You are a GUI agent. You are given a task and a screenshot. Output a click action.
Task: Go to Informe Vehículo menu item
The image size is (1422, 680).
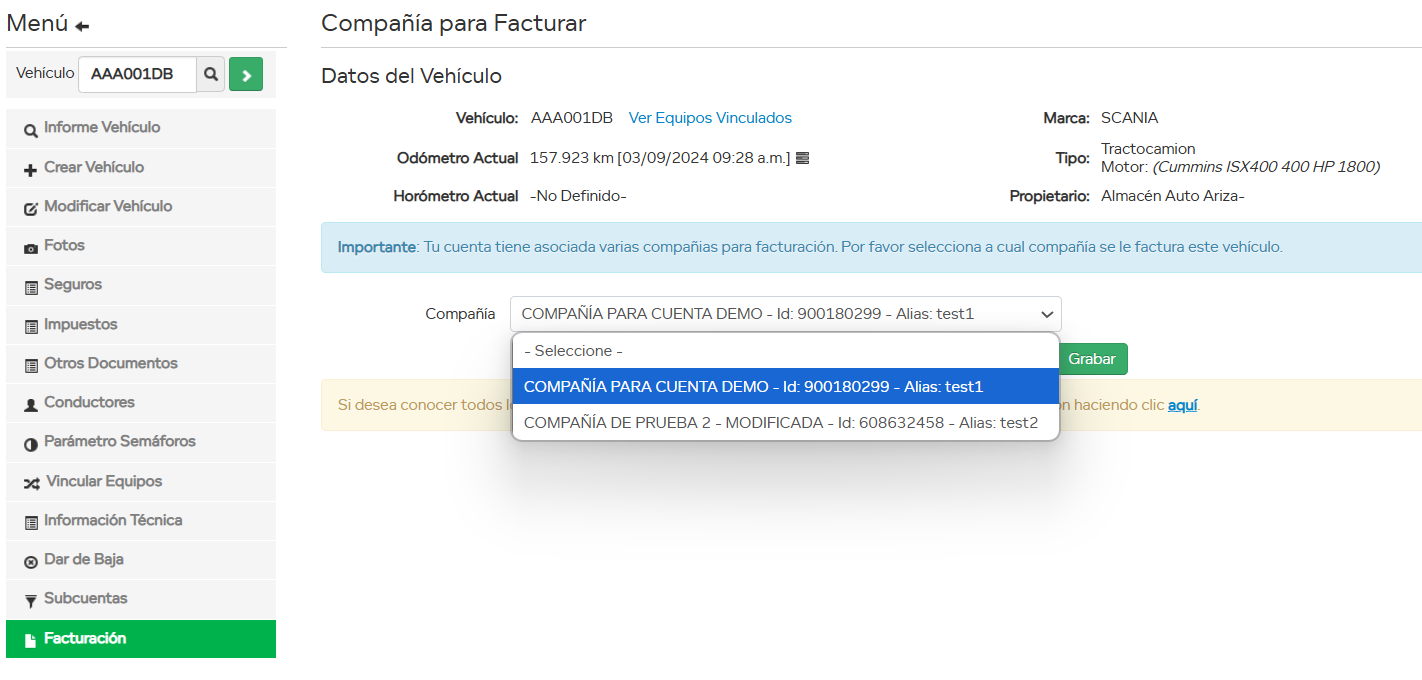(101, 128)
